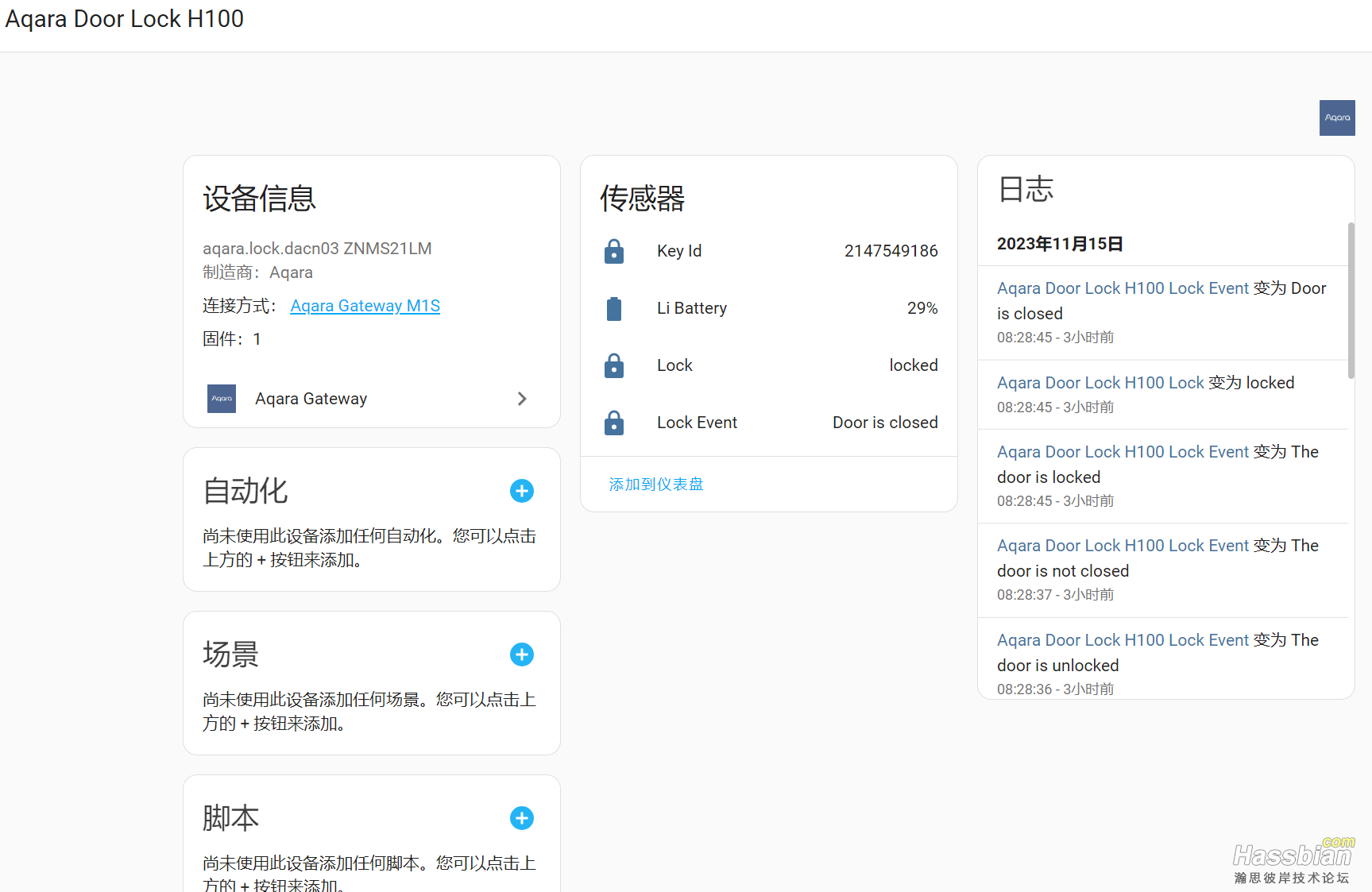Click the lock icon next to the Lock sensor
The width and height of the screenshot is (1372, 892).
614,365
